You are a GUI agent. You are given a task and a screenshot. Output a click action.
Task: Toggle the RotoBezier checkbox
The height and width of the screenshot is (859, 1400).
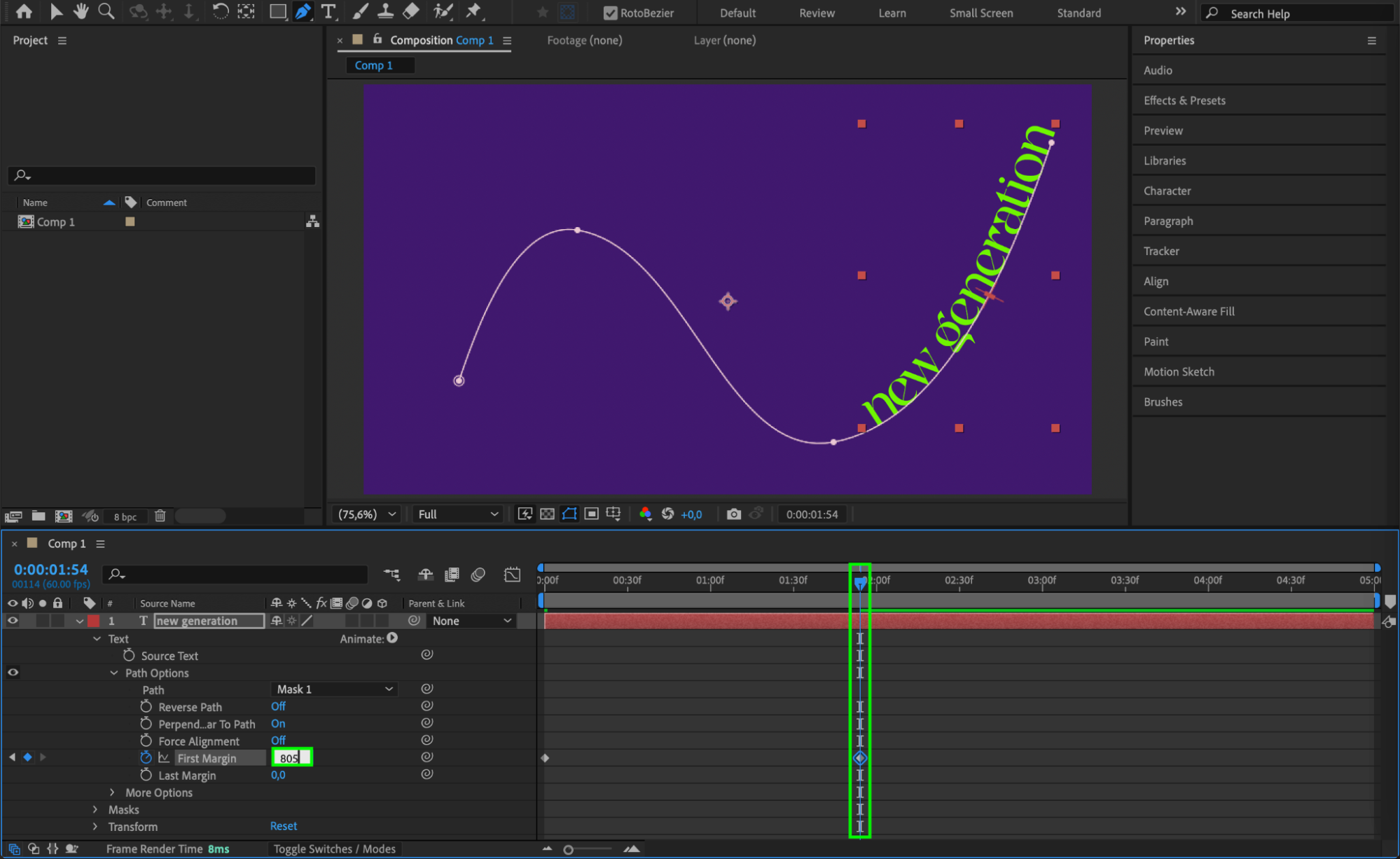[x=610, y=13]
